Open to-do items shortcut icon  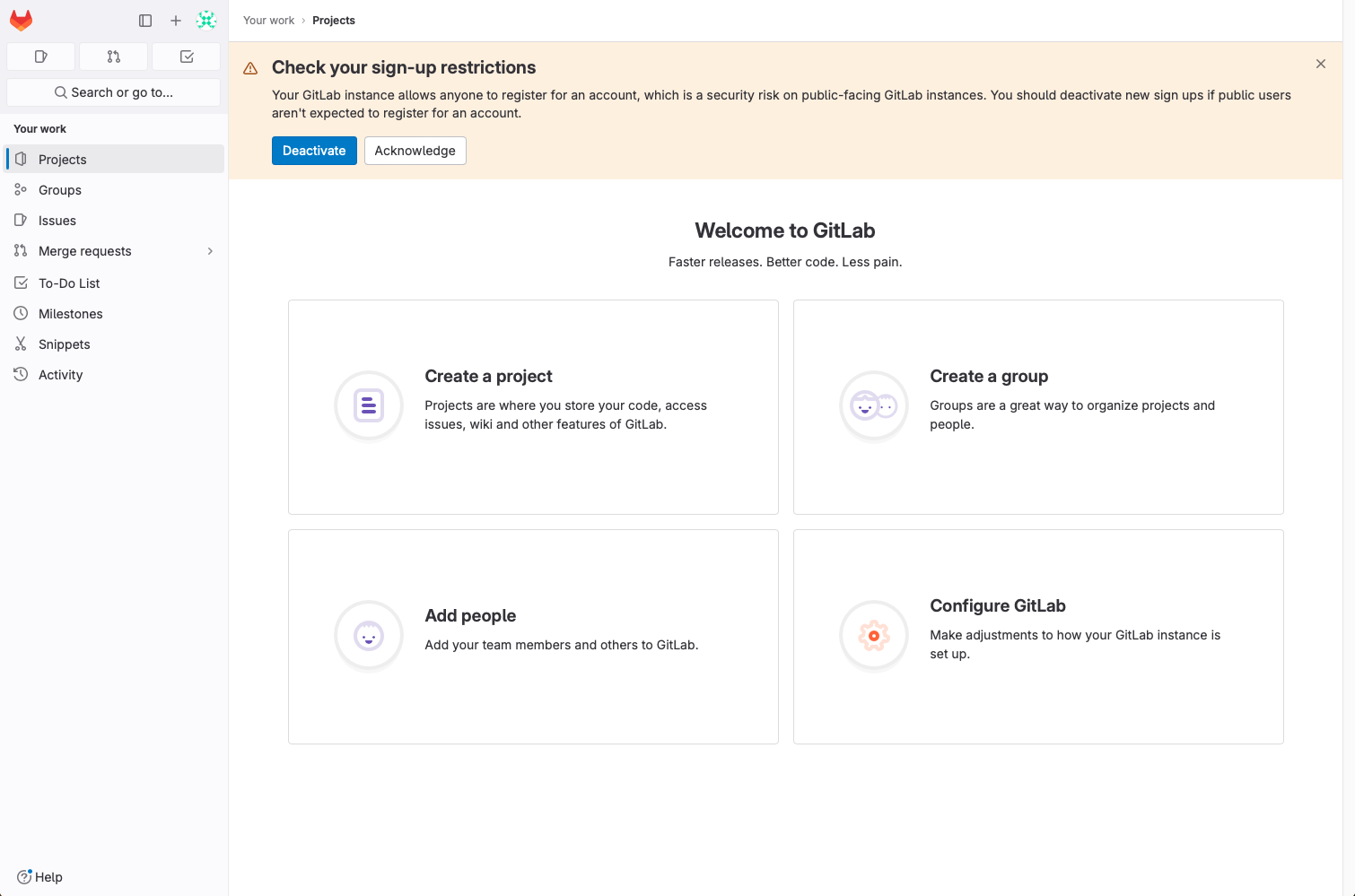tap(187, 57)
